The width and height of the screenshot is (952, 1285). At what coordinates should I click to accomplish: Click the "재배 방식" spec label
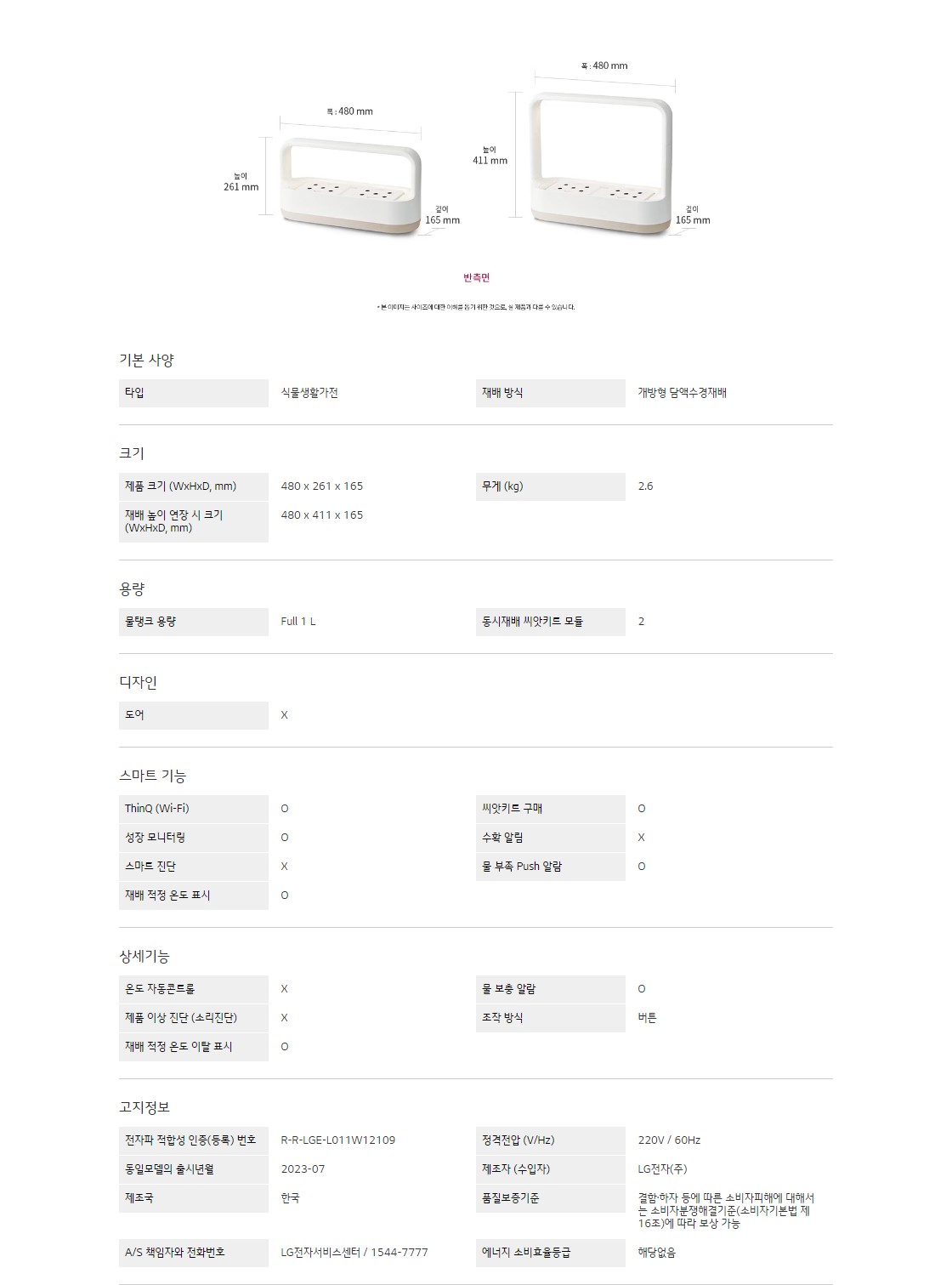(x=502, y=393)
